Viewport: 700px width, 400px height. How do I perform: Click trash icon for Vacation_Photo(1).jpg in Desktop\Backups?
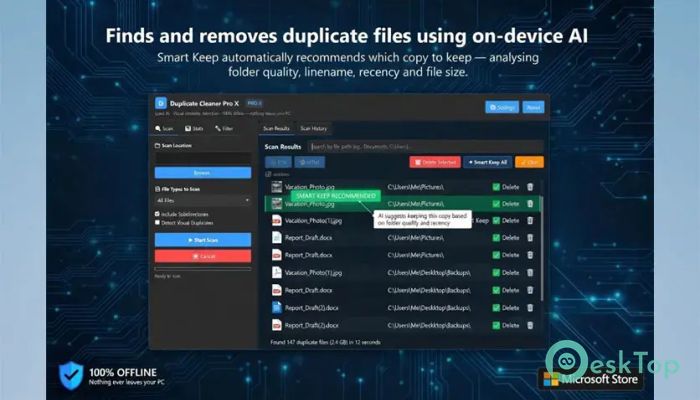click(x=530, y=273)
